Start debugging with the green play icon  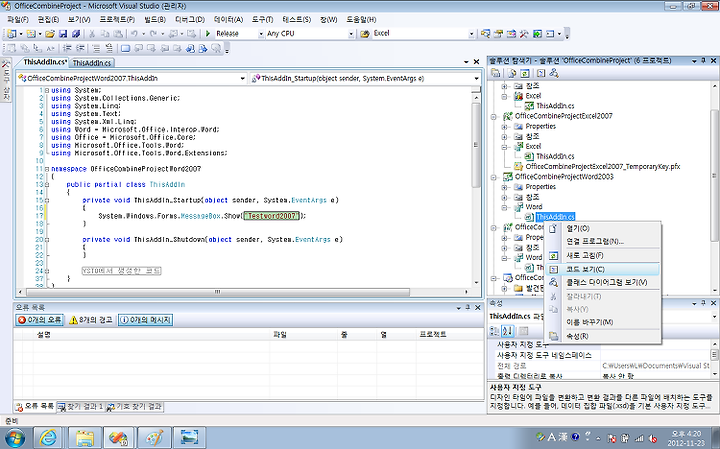click(x=208, y=34)
